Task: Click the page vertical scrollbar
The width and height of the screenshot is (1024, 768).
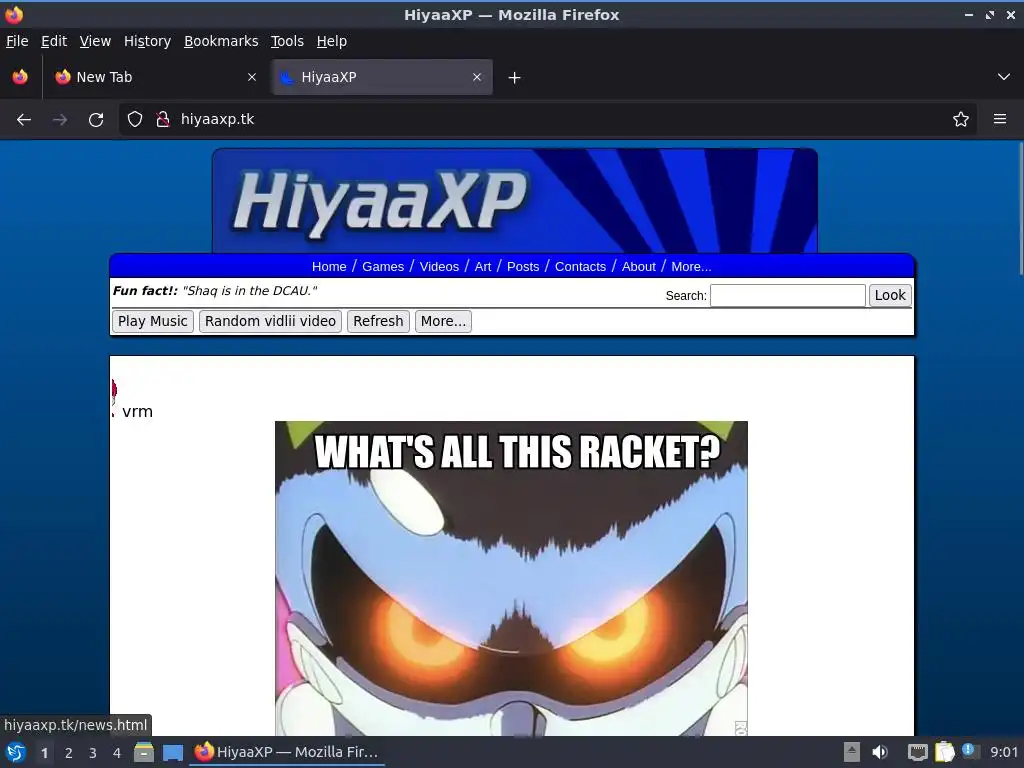Action: (1020, 209)
